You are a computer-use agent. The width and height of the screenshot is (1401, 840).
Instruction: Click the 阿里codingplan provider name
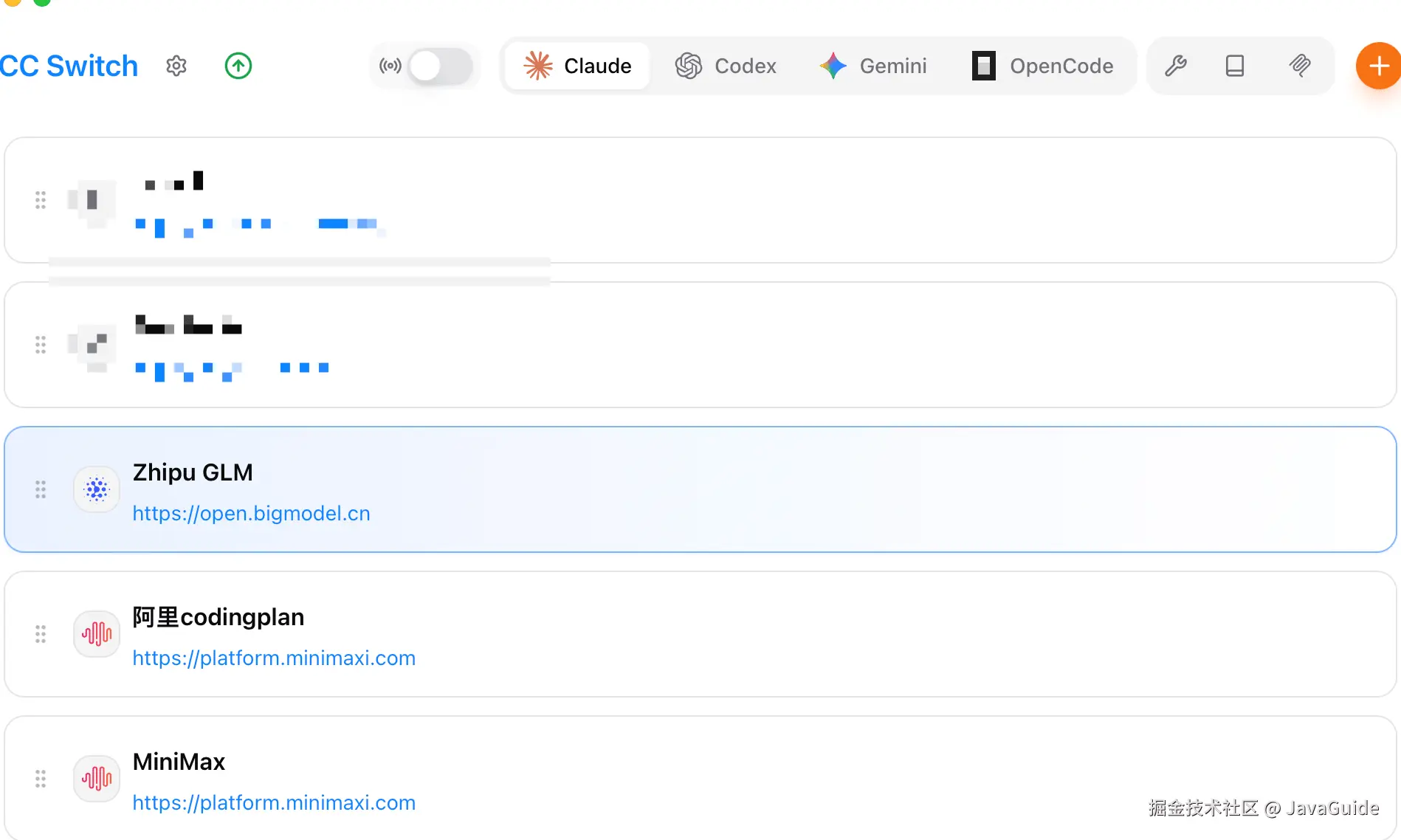[x=218, y=617]
